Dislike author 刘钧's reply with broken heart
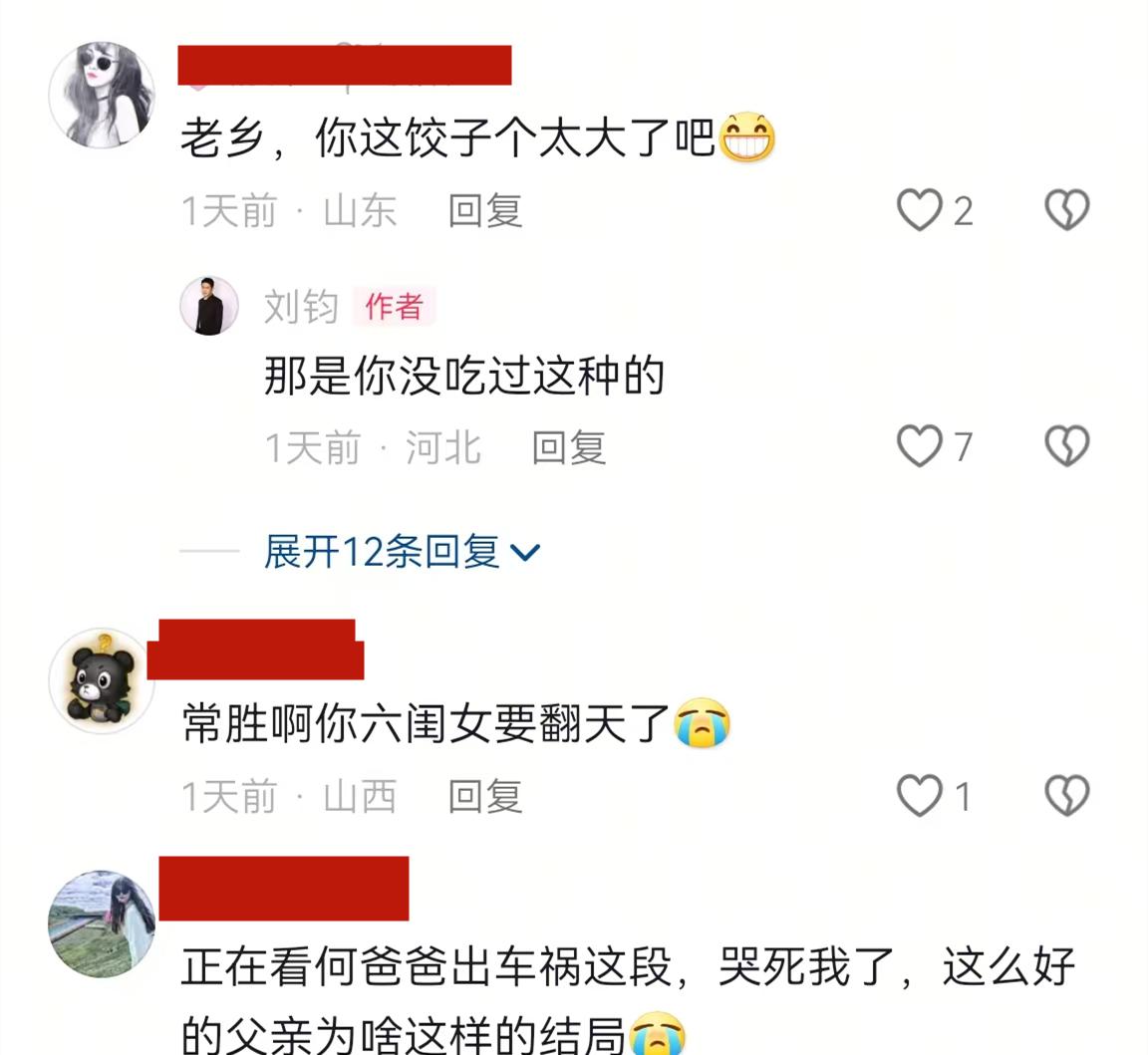 (x=1066, y=446)
